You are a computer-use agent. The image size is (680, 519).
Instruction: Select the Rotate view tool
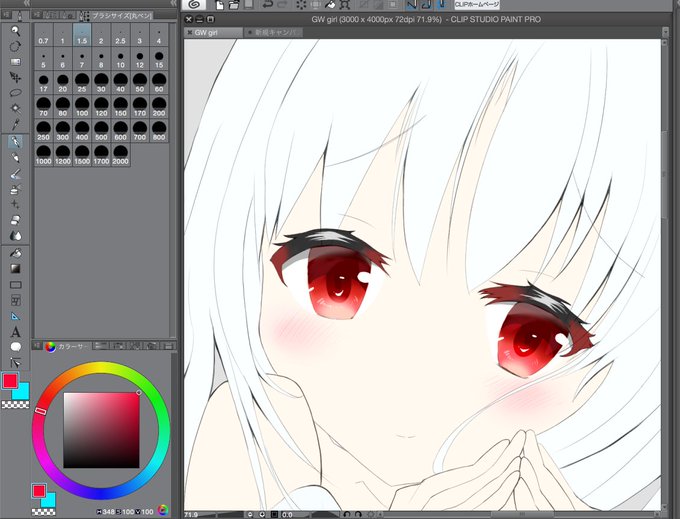[16, 46]
